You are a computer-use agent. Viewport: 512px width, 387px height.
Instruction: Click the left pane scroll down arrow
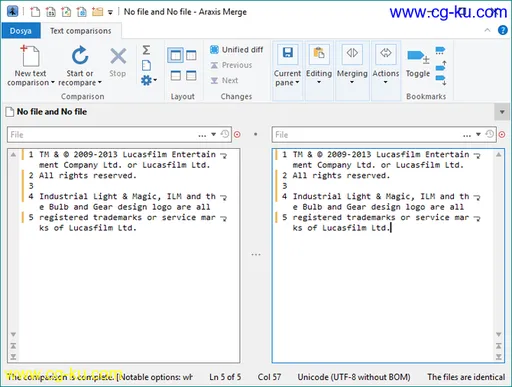13,334
